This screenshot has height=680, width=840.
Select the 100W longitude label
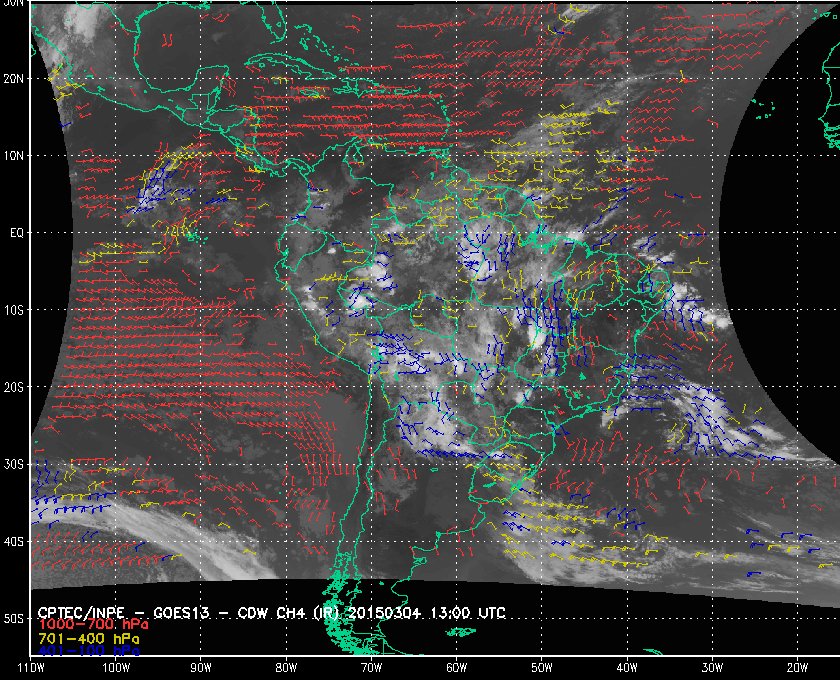(116, 668)
